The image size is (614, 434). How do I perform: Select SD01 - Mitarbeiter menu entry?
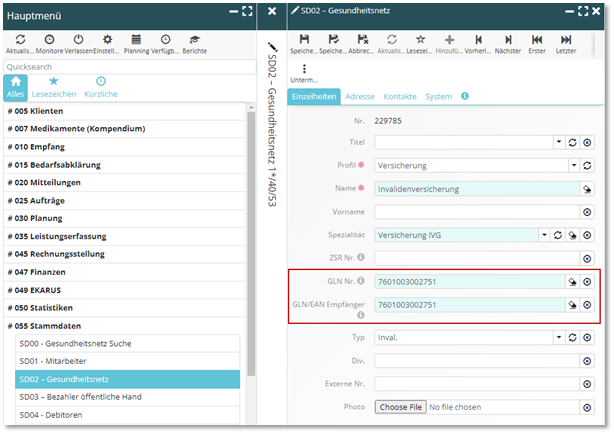click(127, 361)
